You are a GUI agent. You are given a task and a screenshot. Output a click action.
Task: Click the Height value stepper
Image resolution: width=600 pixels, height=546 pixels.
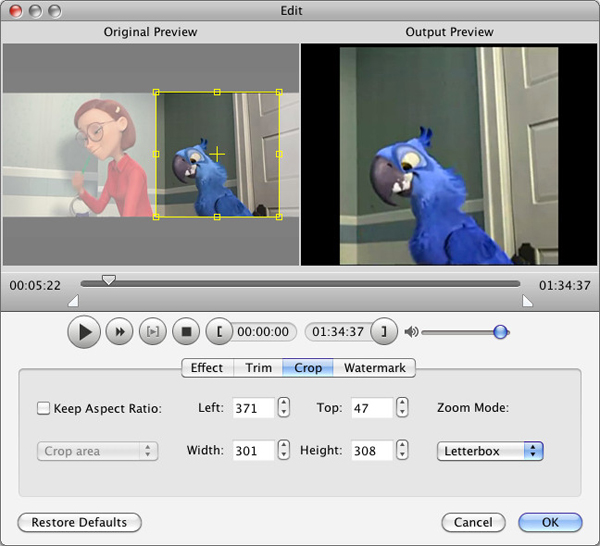pyautogui.click(x=402, y=450)
